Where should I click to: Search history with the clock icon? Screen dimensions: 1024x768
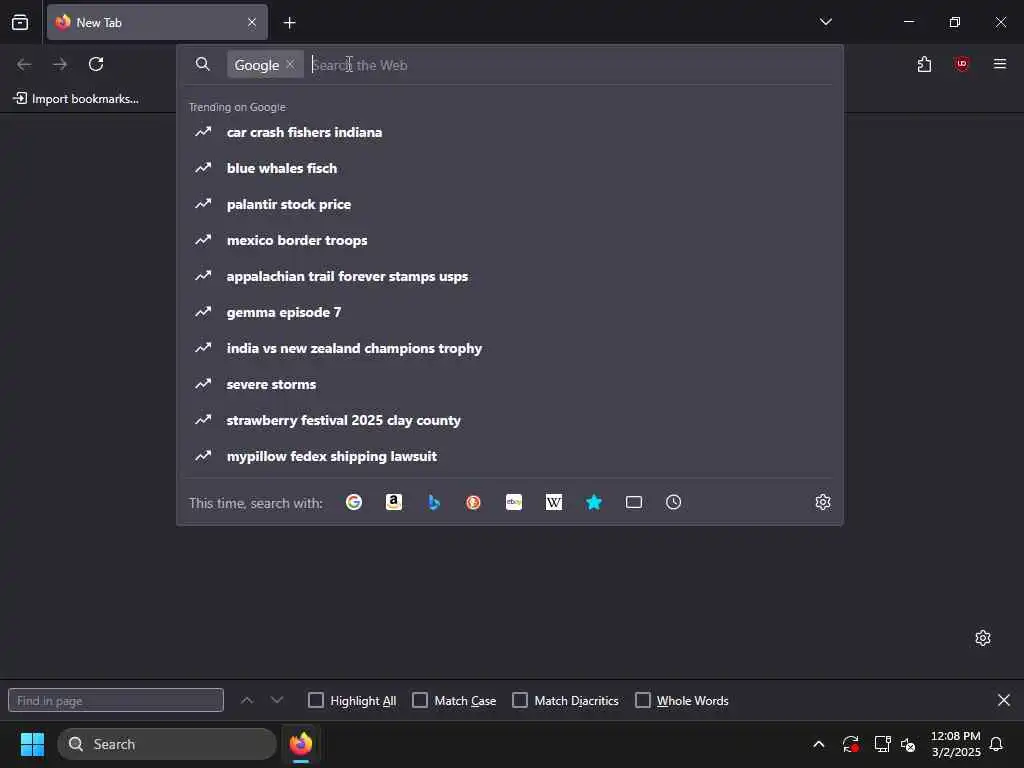point(673,502)
